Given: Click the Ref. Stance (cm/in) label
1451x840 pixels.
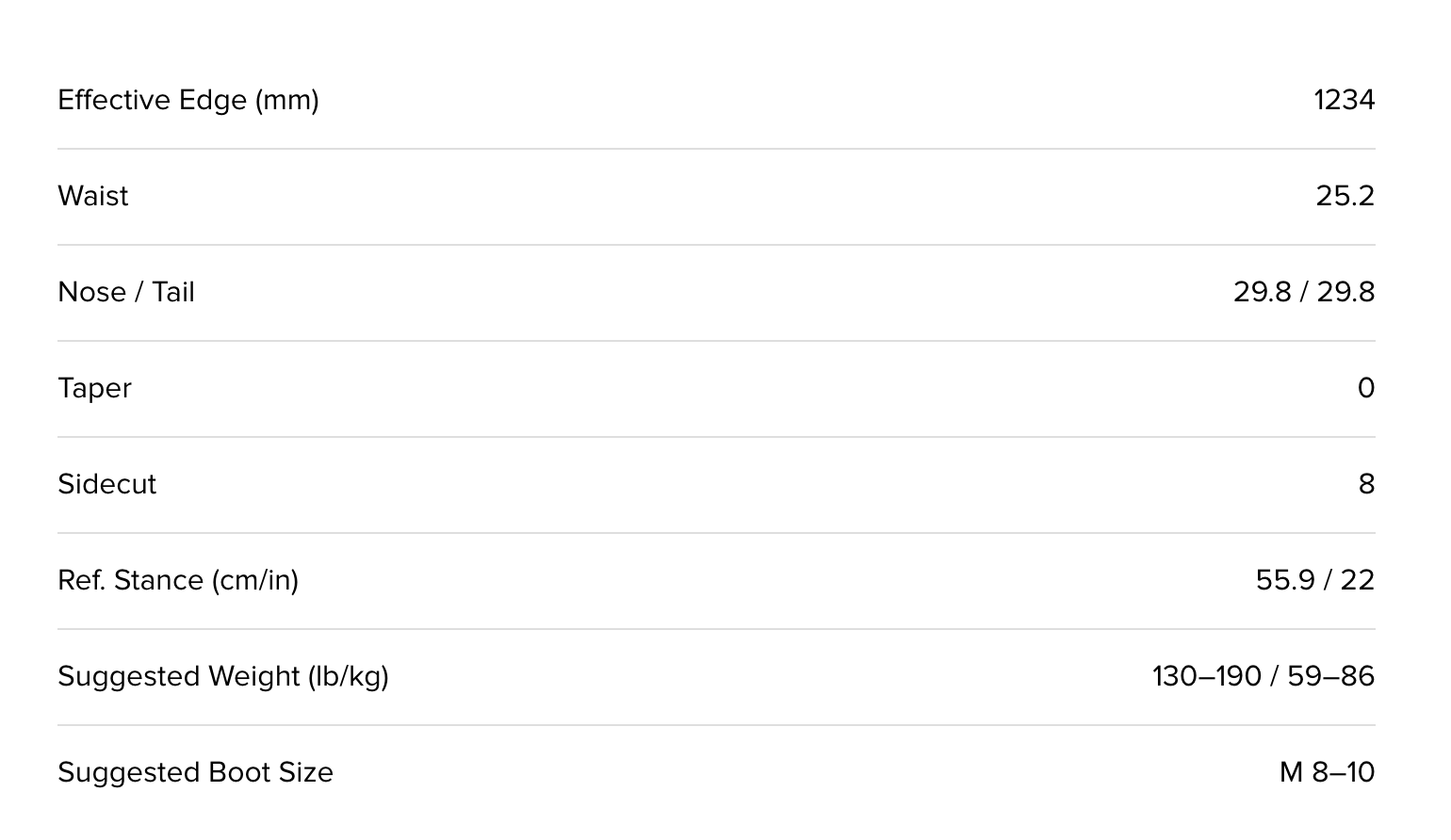Looking at the screenshot, I should point(178,580).
